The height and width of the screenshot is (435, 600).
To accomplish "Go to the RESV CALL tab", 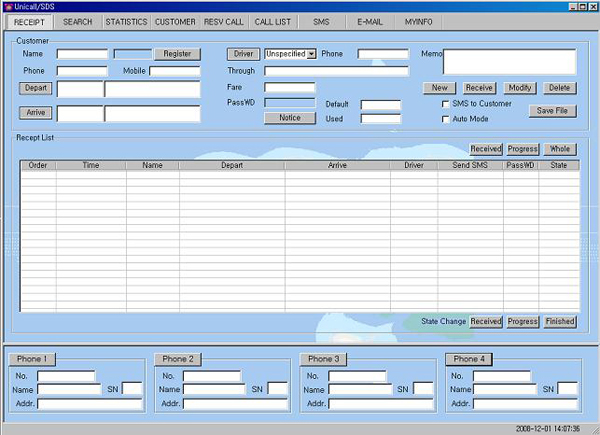I will point(224,21).
